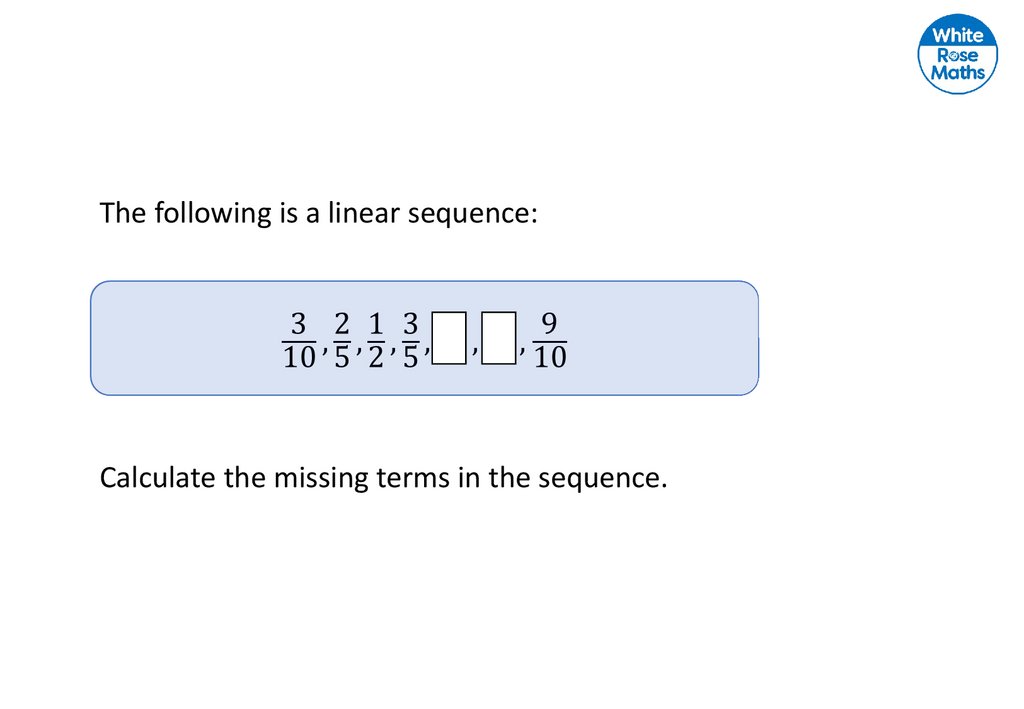Select the second empty answer box
Image resolution: width=1024 pixels, height=709 pixels.
tap(499, 336)
